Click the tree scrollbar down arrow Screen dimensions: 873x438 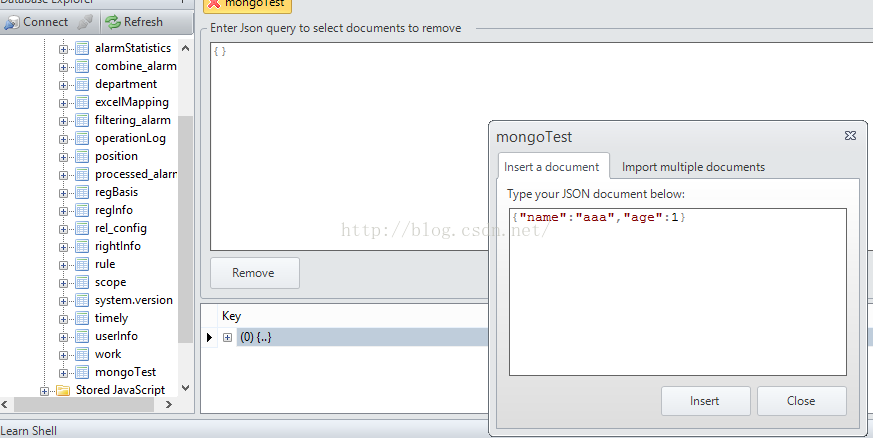pos(185,388)
